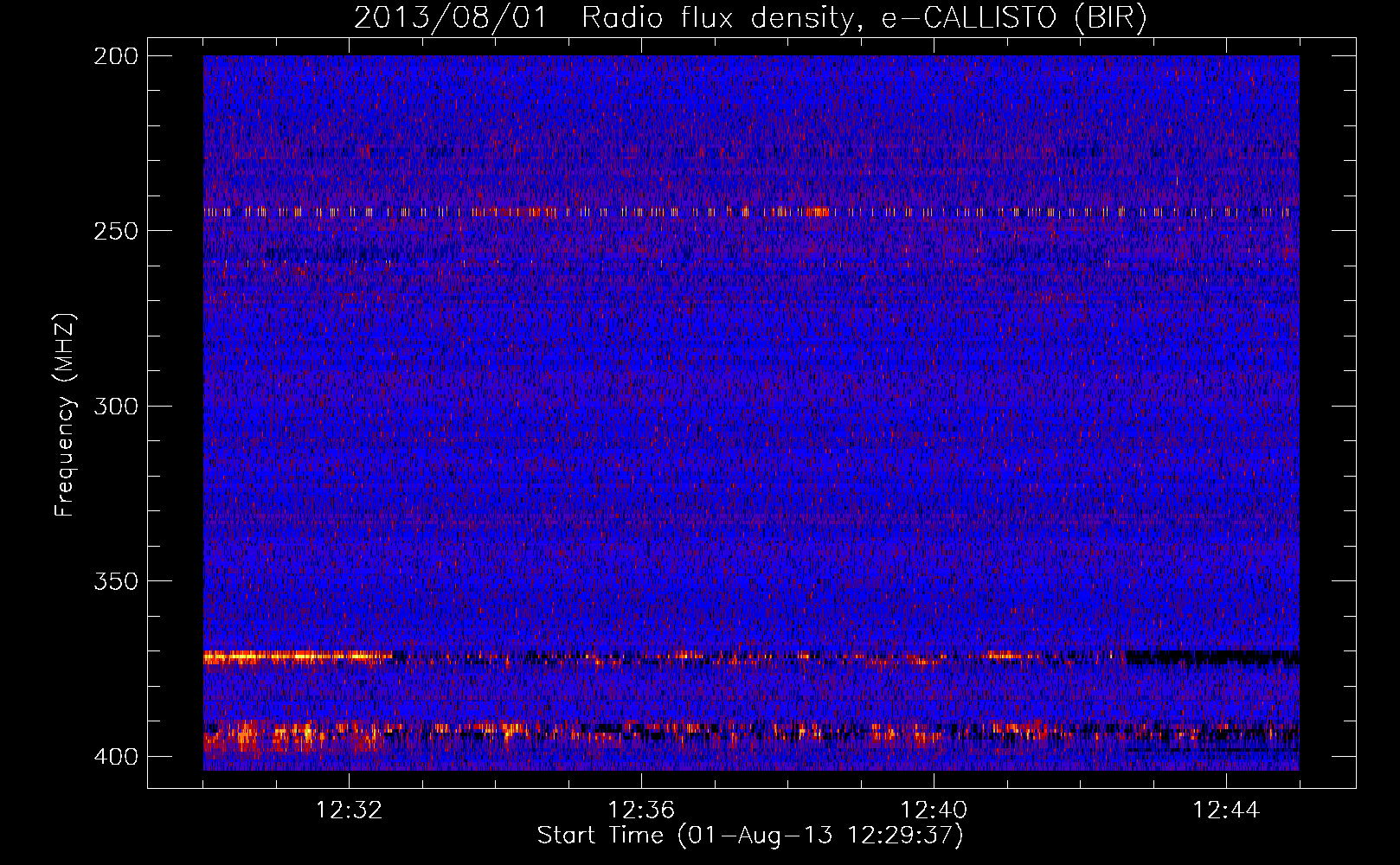This screenshot has width=1400, height=865.
Task: Click the plot title 'Radio flux density, e-CALLISTO (BIR)'
Action: tap(864, 17)
